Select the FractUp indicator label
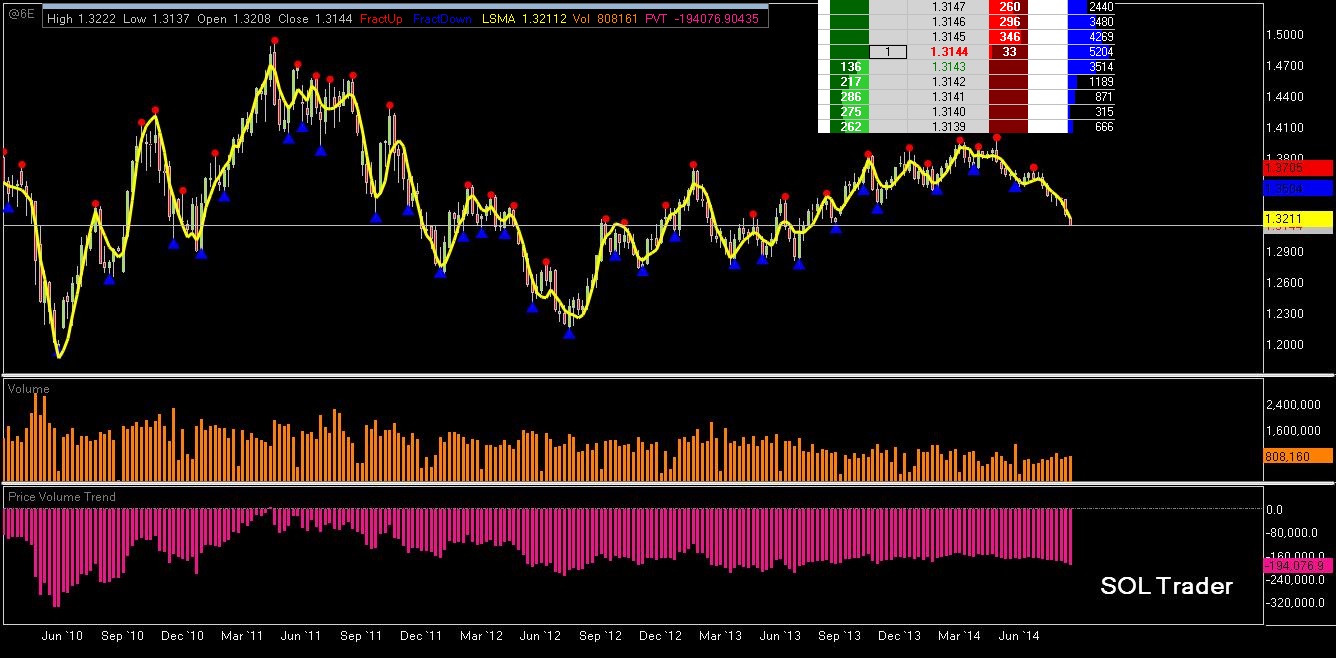This screenshot has height=658, width=1336. tap(380, 18)
